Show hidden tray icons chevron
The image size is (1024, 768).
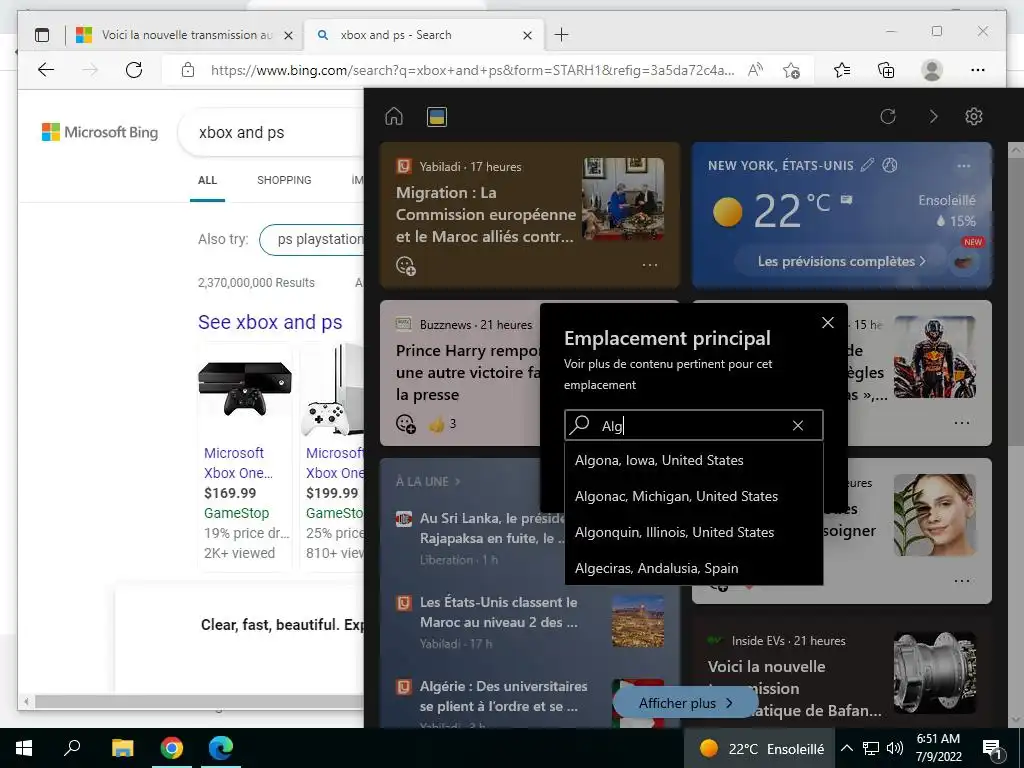[x=846, y=748]
